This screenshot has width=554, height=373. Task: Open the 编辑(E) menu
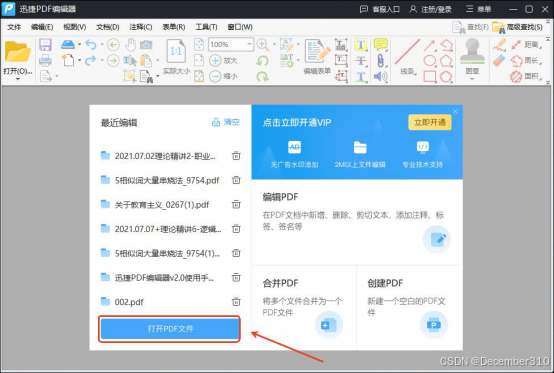42,27
